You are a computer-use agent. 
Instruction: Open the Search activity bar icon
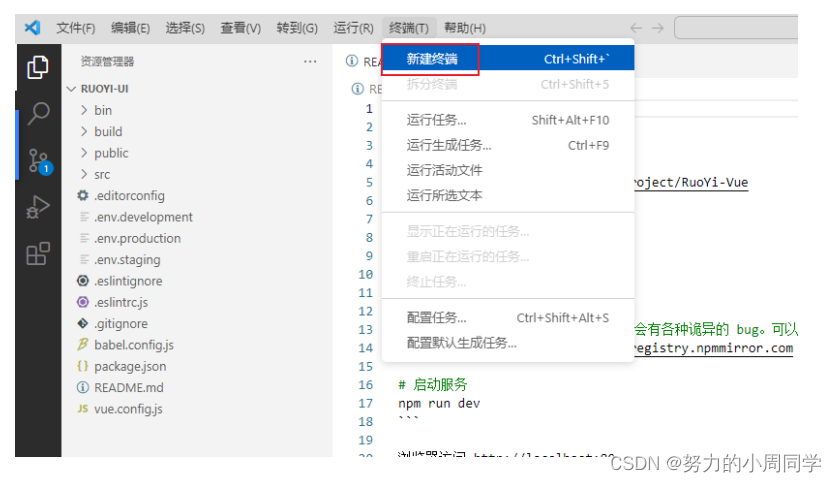pos(38,113)
